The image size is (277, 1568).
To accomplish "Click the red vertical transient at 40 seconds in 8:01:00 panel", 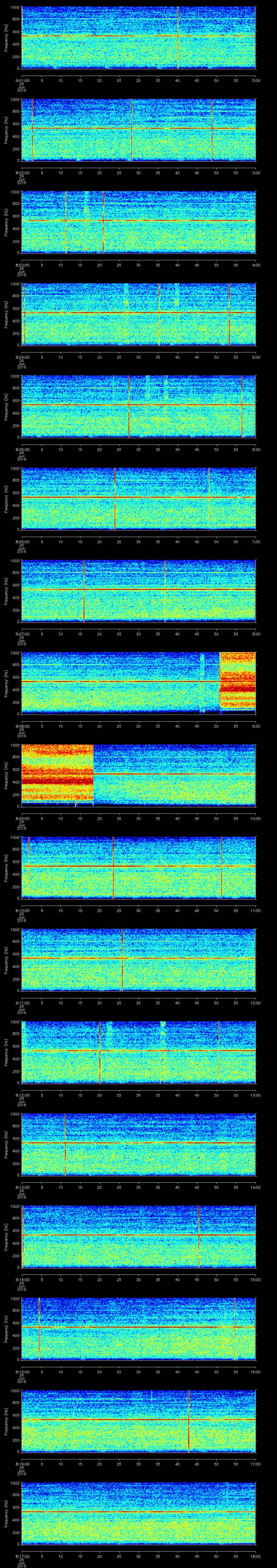I will coord(178,38).
